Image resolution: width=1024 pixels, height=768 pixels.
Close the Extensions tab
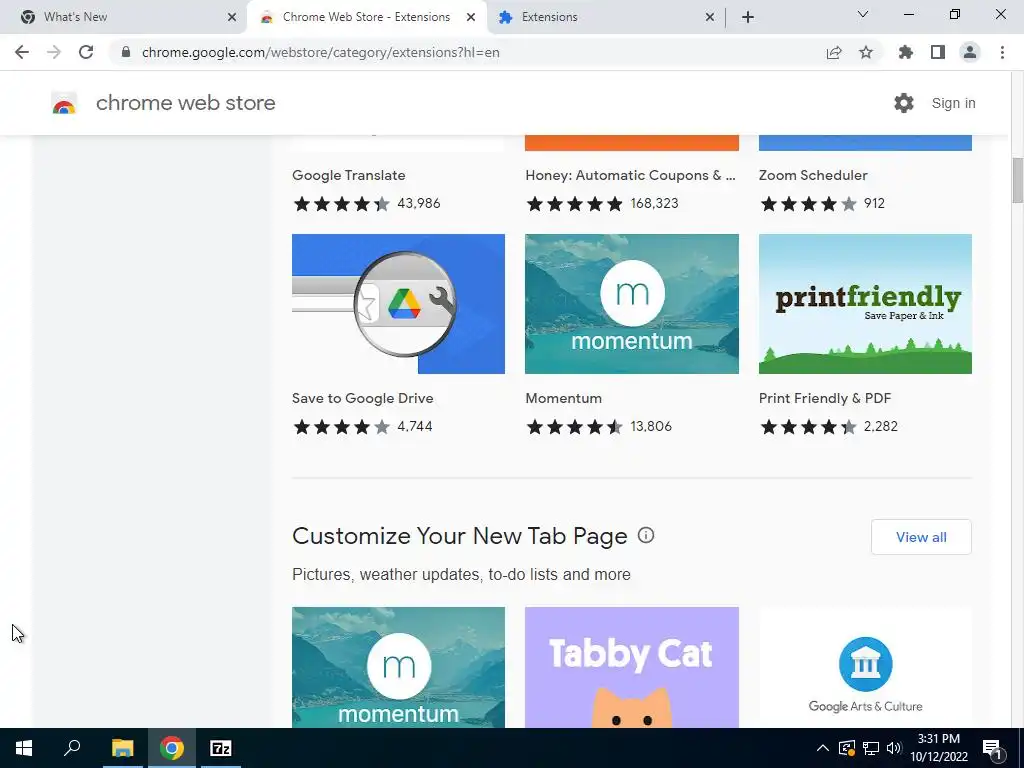710,17
